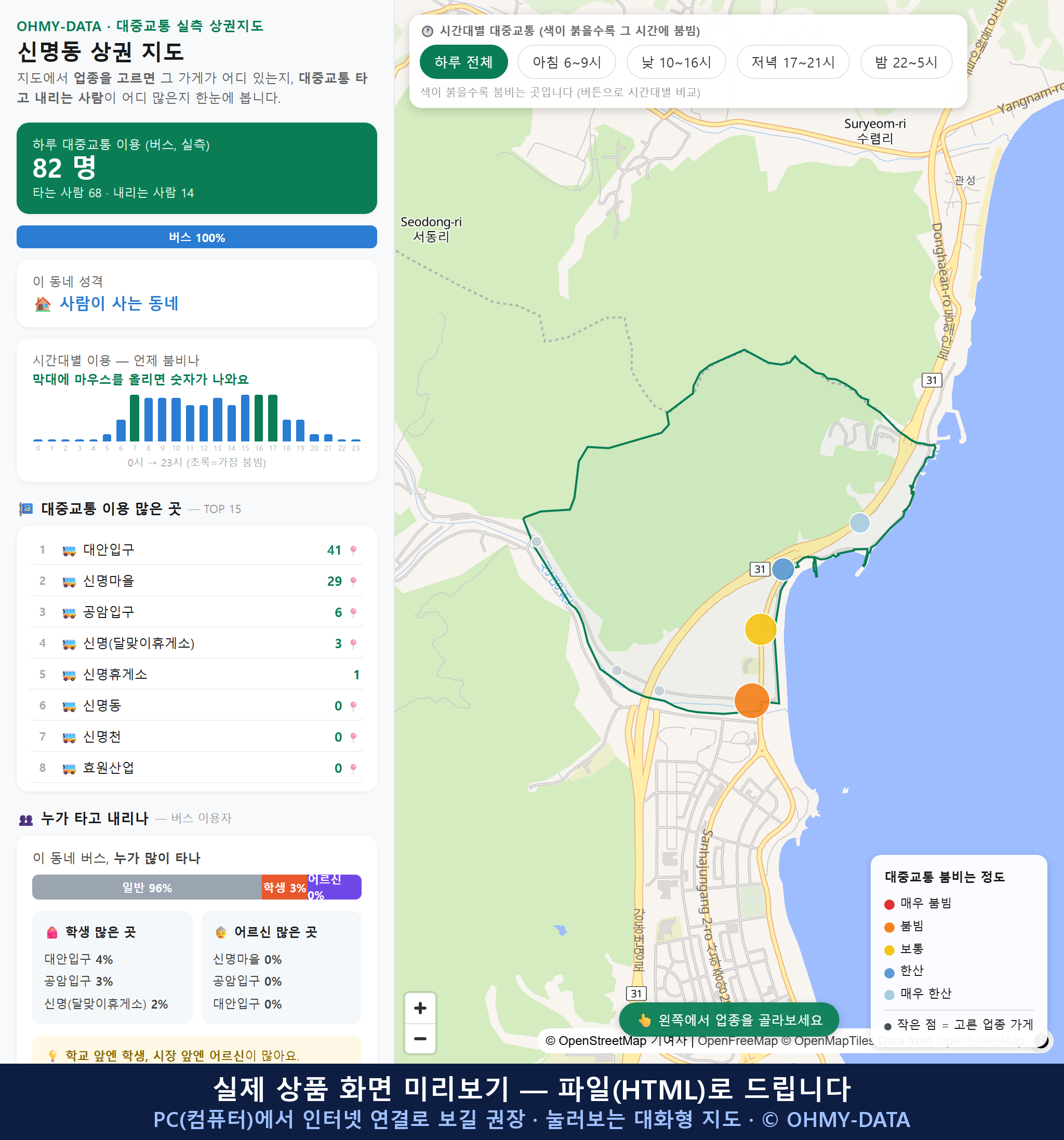Click the 신명동 상권 지도 title

(101, 51)
